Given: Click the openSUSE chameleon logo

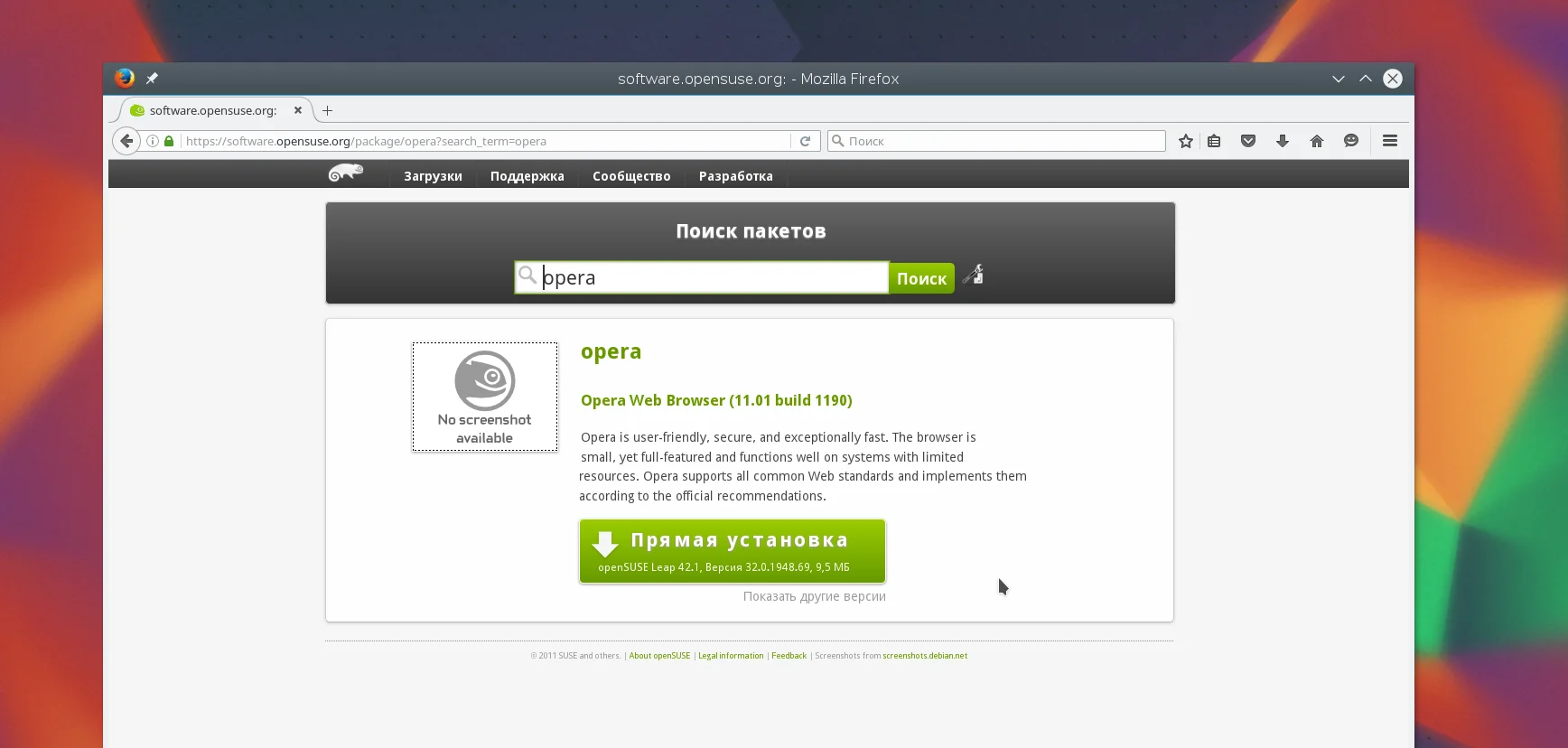Looking at the screenshot, I should (x=346, y=173).
